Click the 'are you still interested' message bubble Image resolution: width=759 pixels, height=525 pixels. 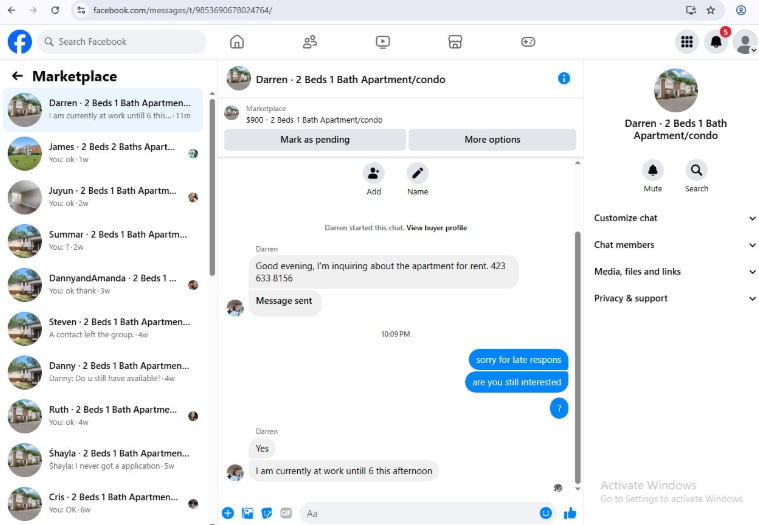pyautogui.click(x=516, y=382)
